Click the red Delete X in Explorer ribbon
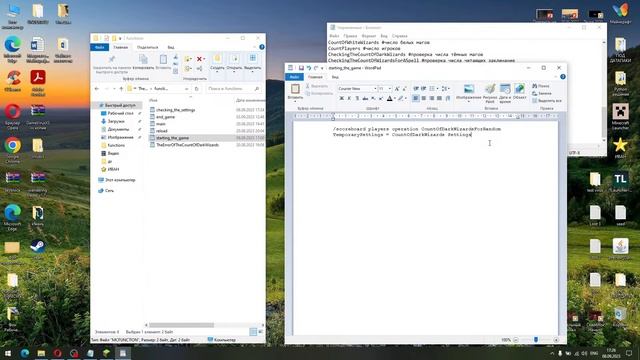 [x=200, y=59]
